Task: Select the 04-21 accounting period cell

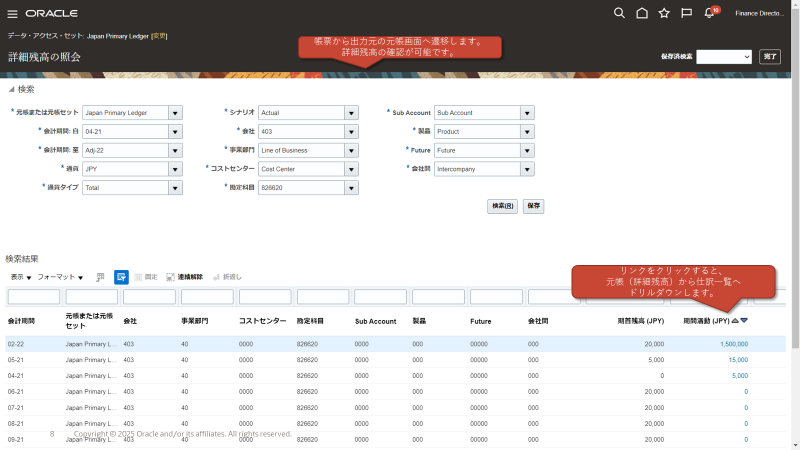Action: point(16,376)
